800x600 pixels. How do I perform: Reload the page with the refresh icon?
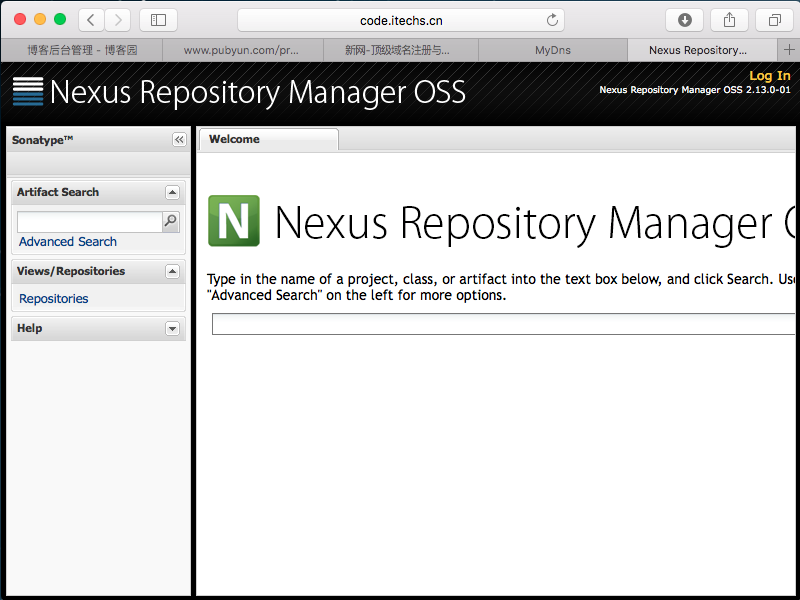552,20
